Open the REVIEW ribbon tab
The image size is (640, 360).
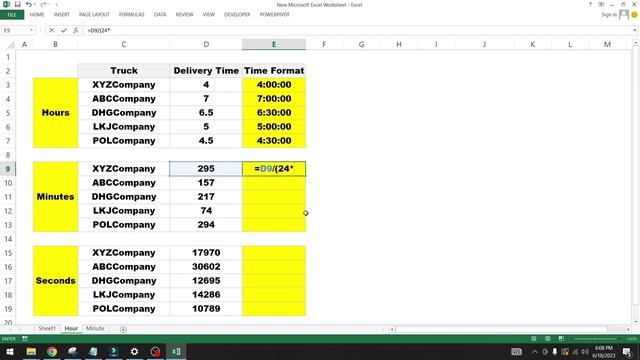184,15
